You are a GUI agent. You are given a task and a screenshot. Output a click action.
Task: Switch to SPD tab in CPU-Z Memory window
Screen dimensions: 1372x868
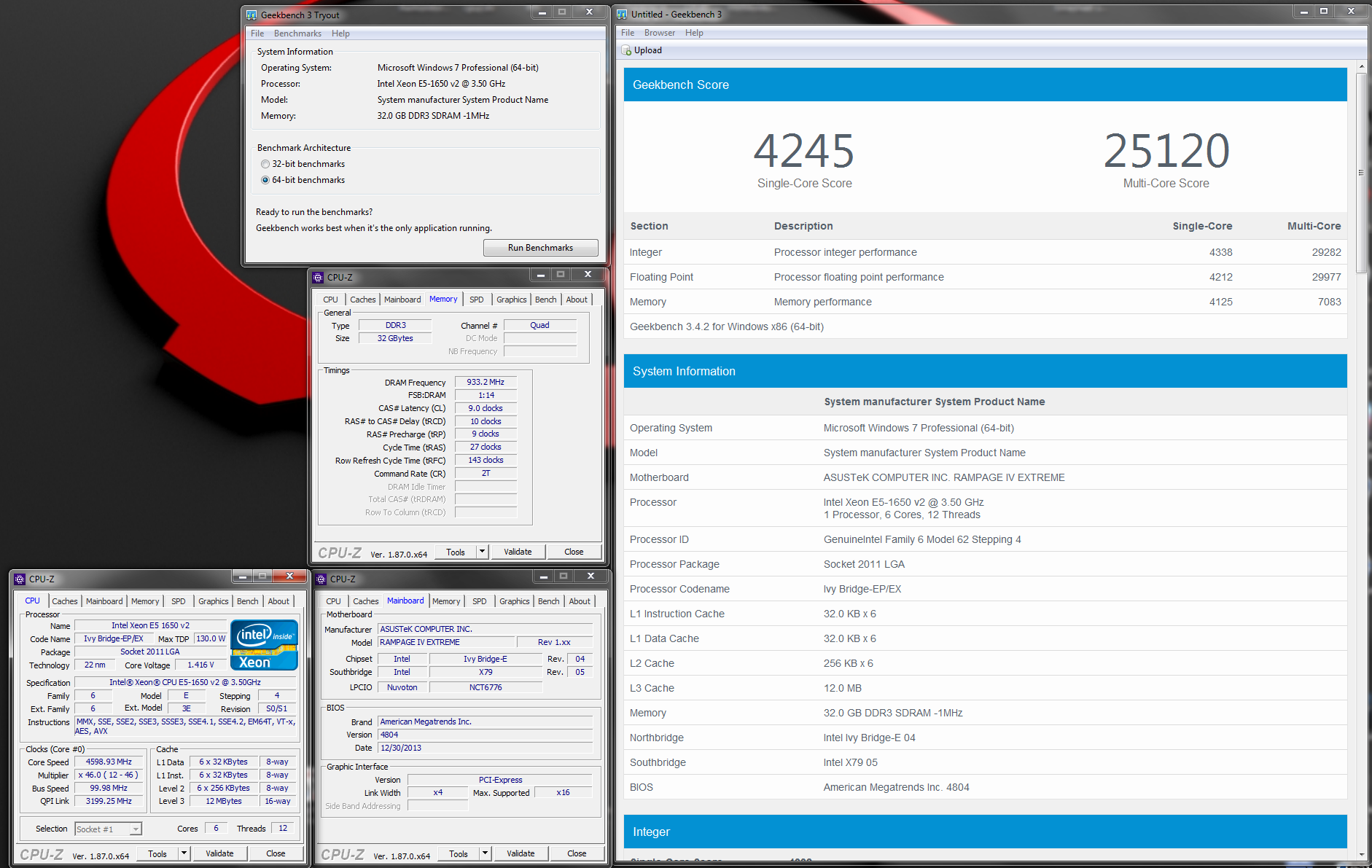(477, 300)
